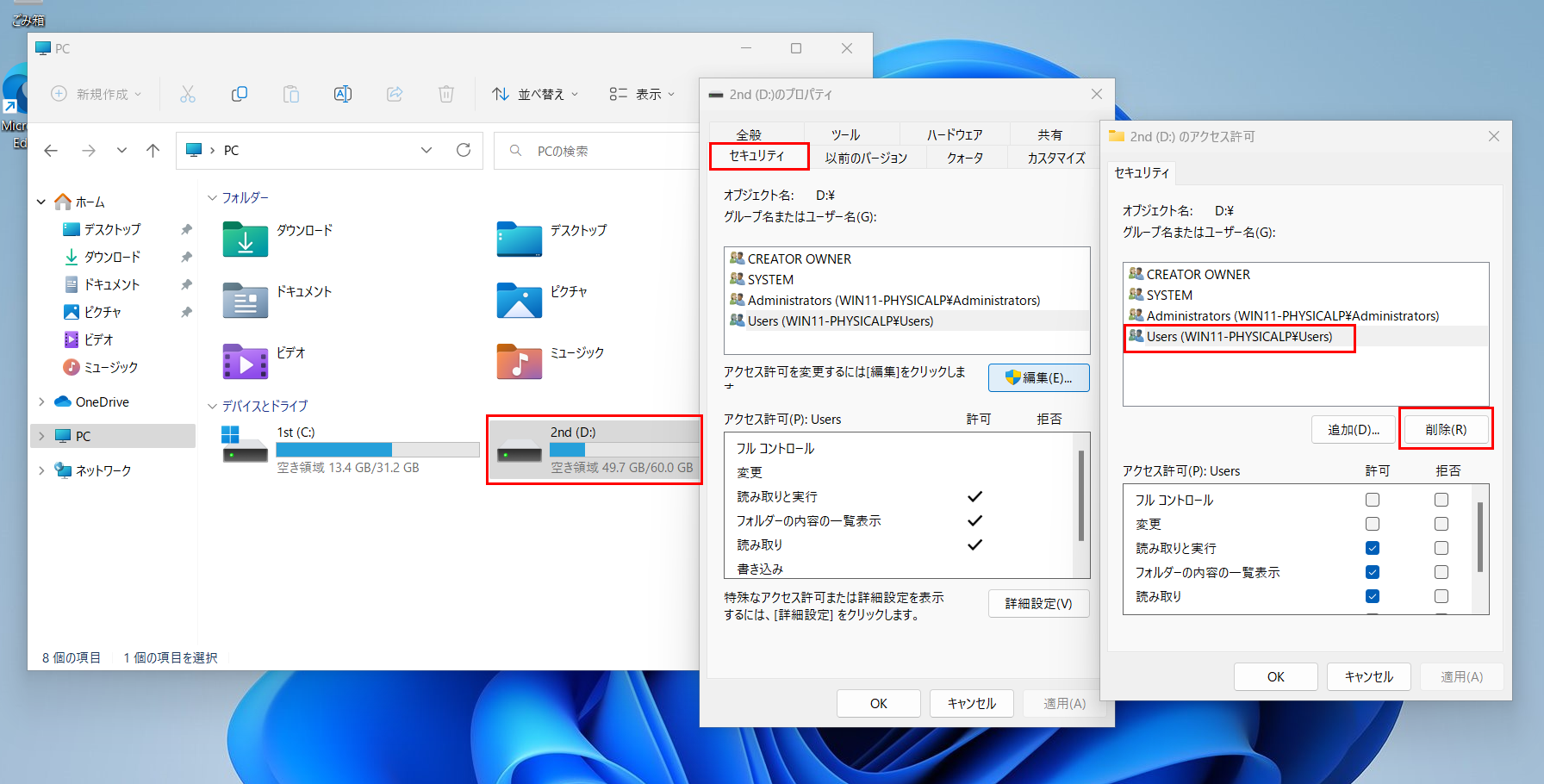Click the 編集(E)... button
The height and width of the screenshot is (784, 1544).
coord(1039,377)
